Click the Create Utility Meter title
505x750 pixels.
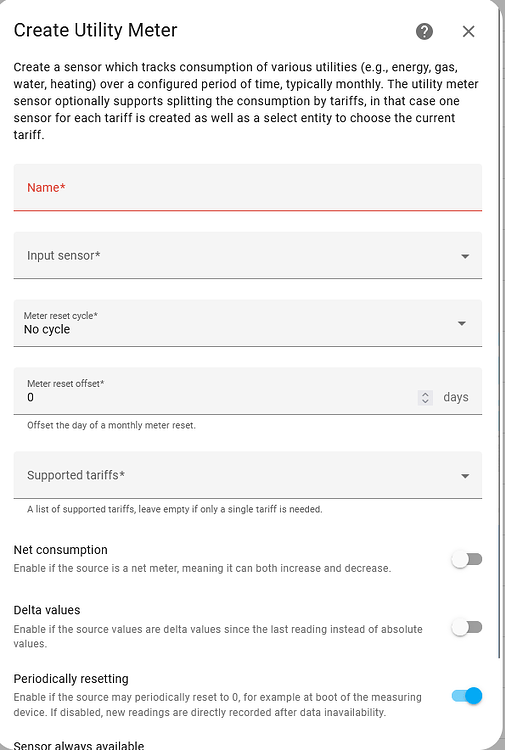pyautogui.click(x=95, y=30)
